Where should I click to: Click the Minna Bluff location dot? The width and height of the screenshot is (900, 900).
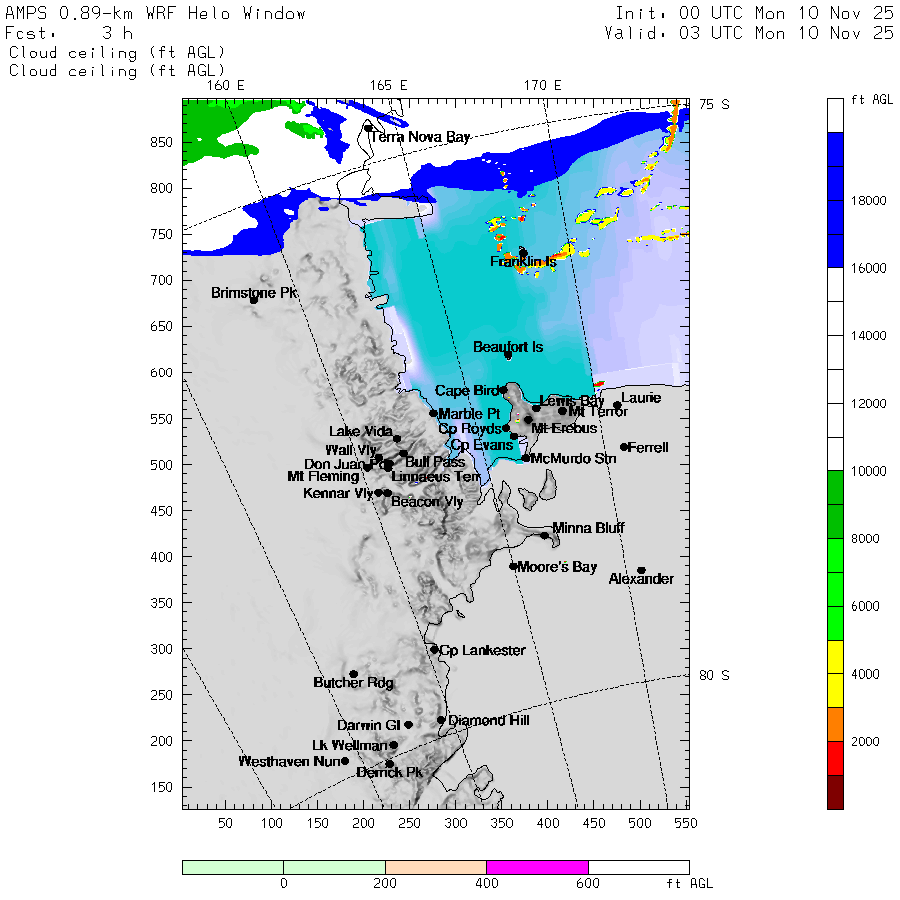pyautogui.click(x=544, y=536)
